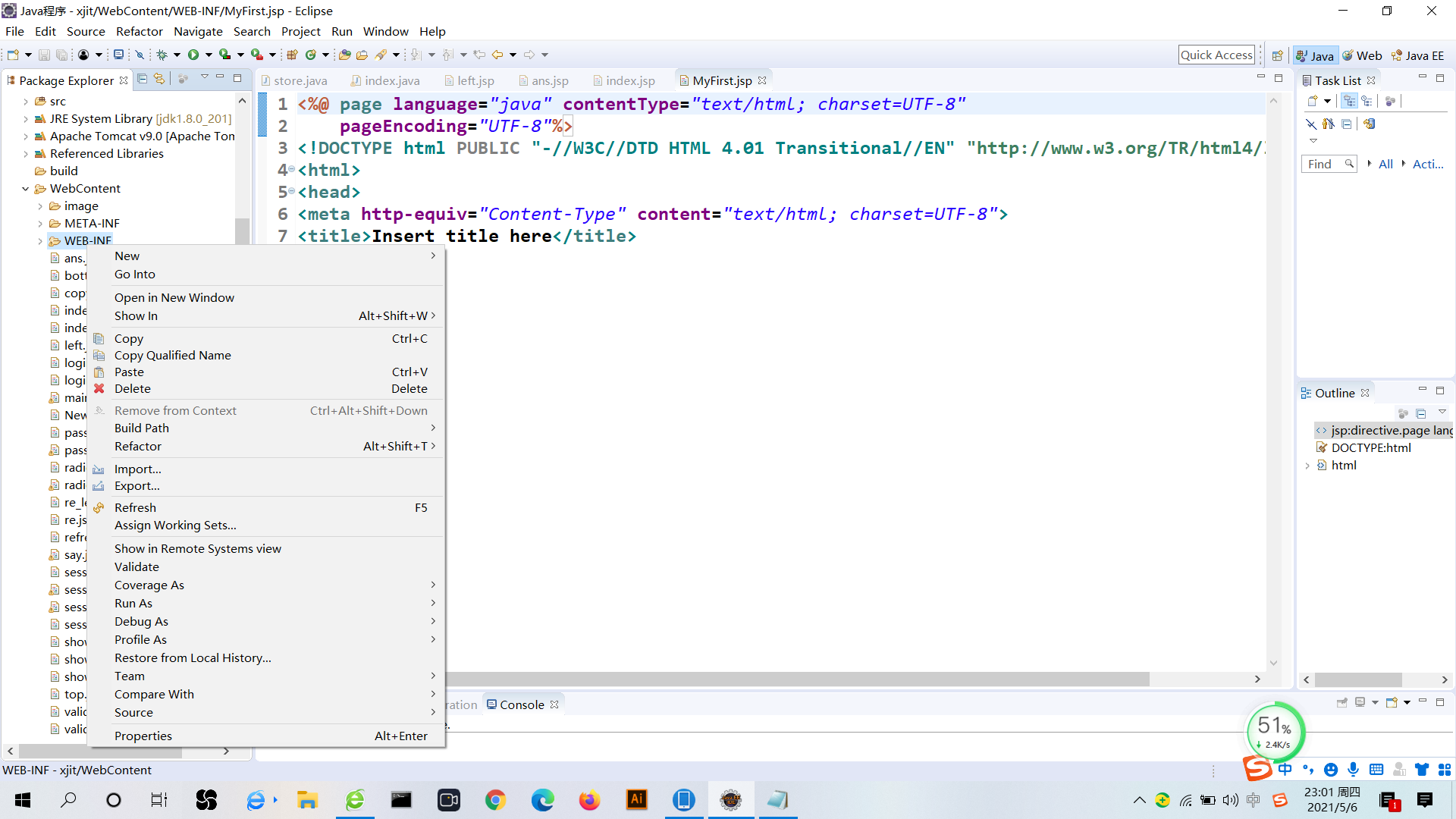This screenshot has height=819, width=1456.
Task: Click the Firefox icon in taskbar
Action: coord(589,800)
